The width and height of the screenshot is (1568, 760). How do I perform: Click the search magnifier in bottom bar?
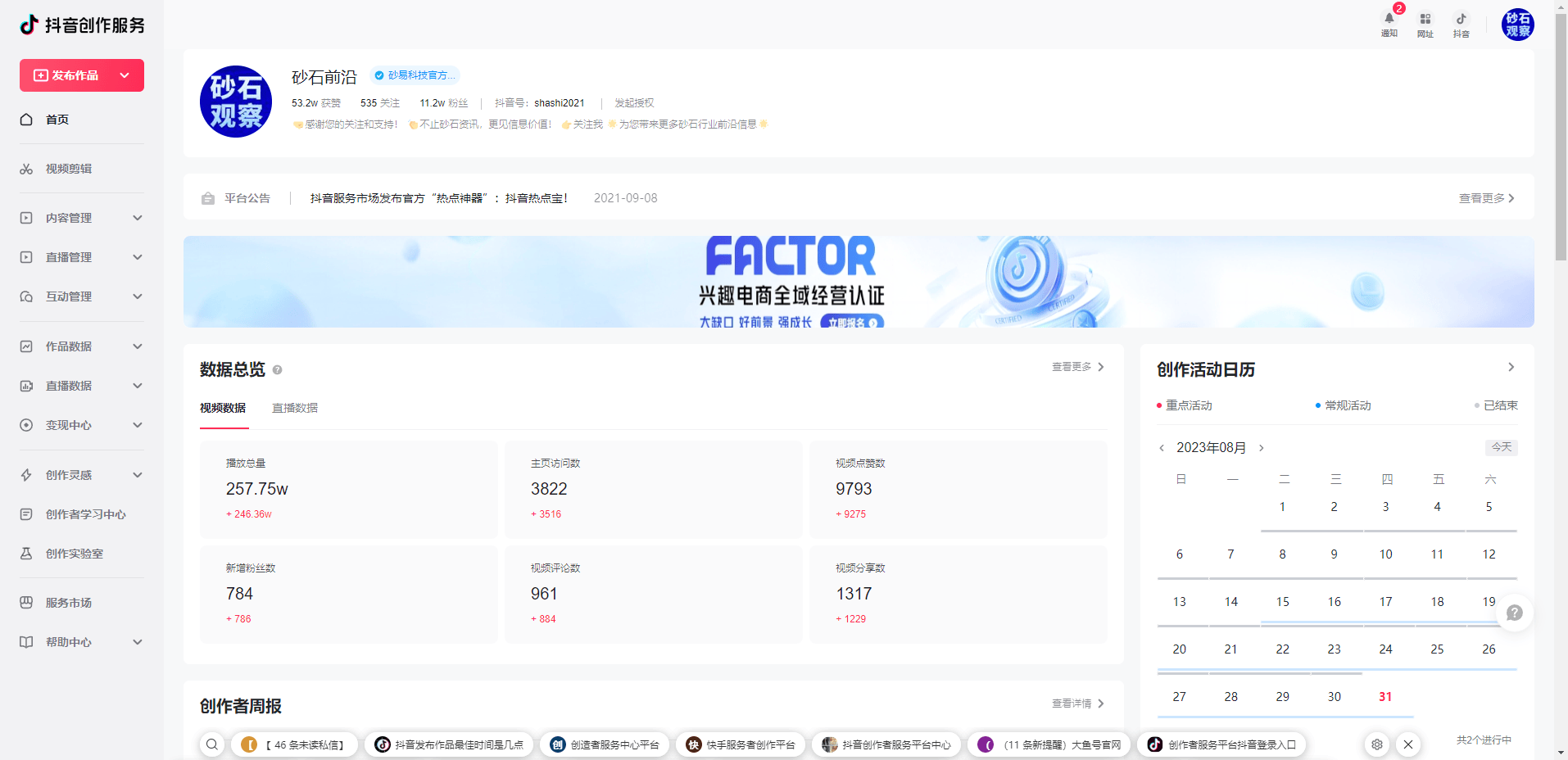click(212, 744)
